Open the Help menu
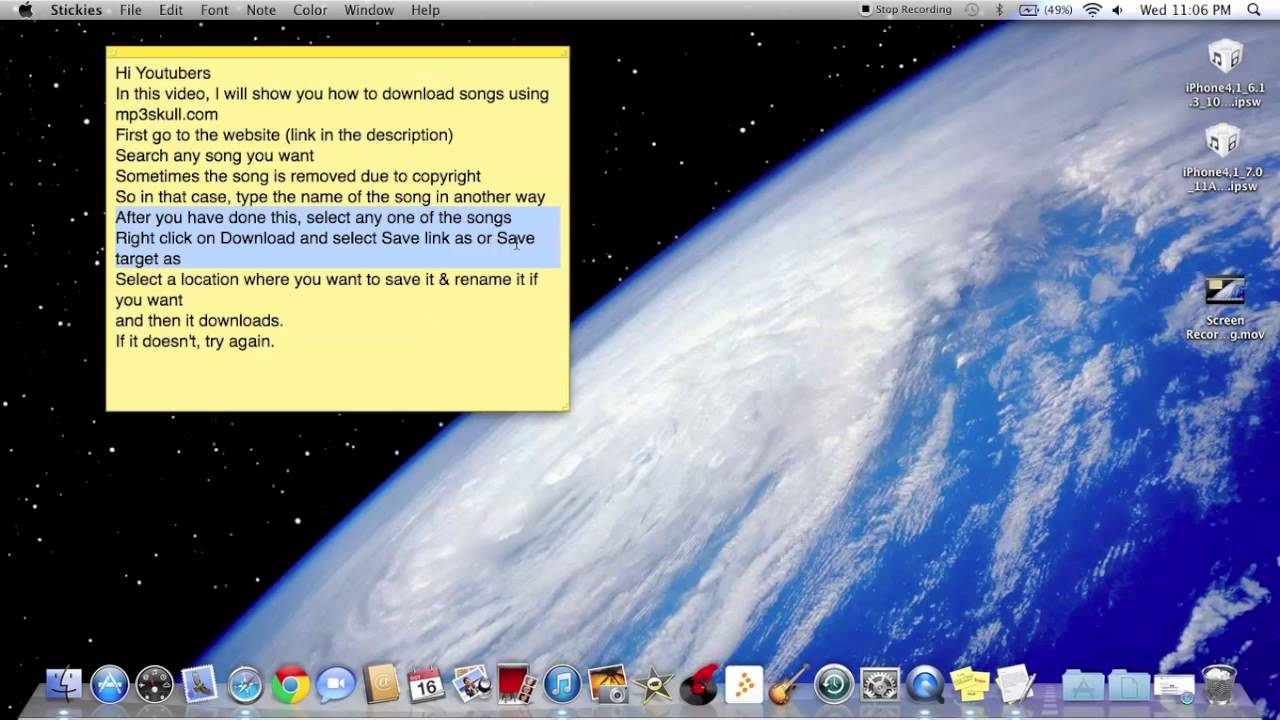Screen dimensions: 1280x720 (x=426, y=10)
